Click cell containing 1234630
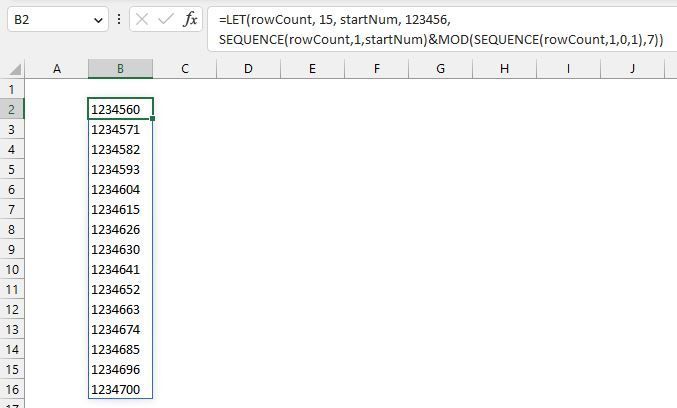 pos(120,250)
